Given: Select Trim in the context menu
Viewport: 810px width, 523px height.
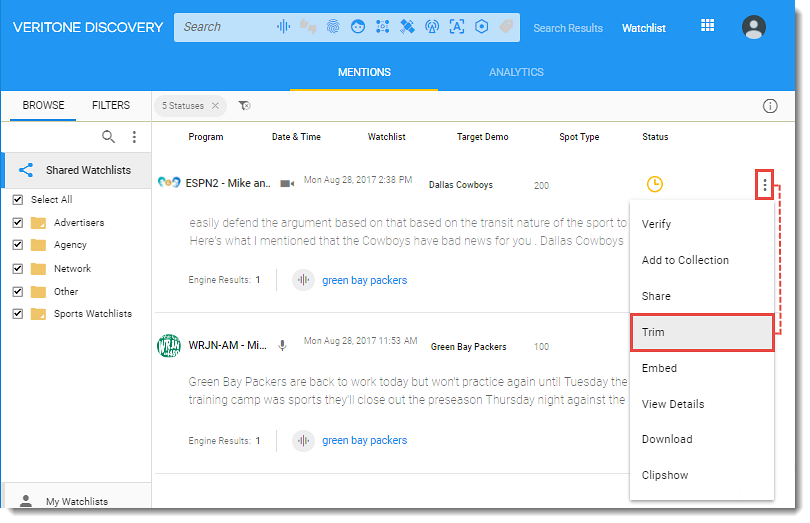Looking at the screenshot, I should [x=702, y=332].
